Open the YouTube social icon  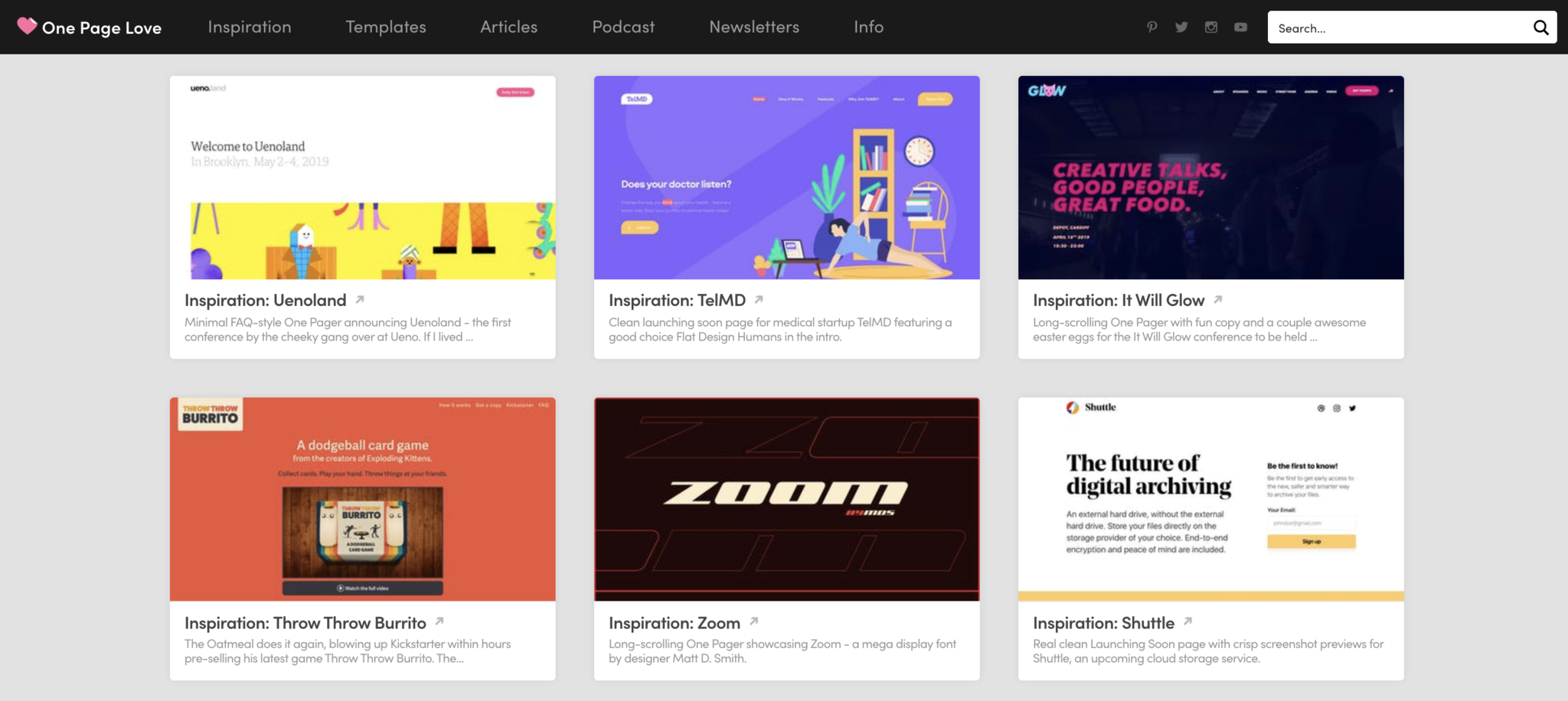(x=1240, y=27)
